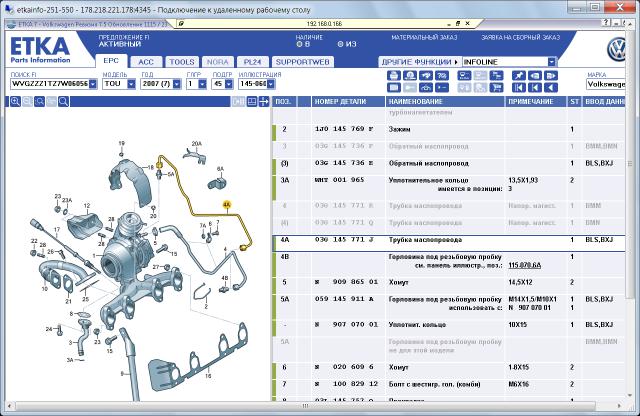
Task: Click the highlighted 4A callout in illustration
Action: pyautogui.click(x=227, y=205)
